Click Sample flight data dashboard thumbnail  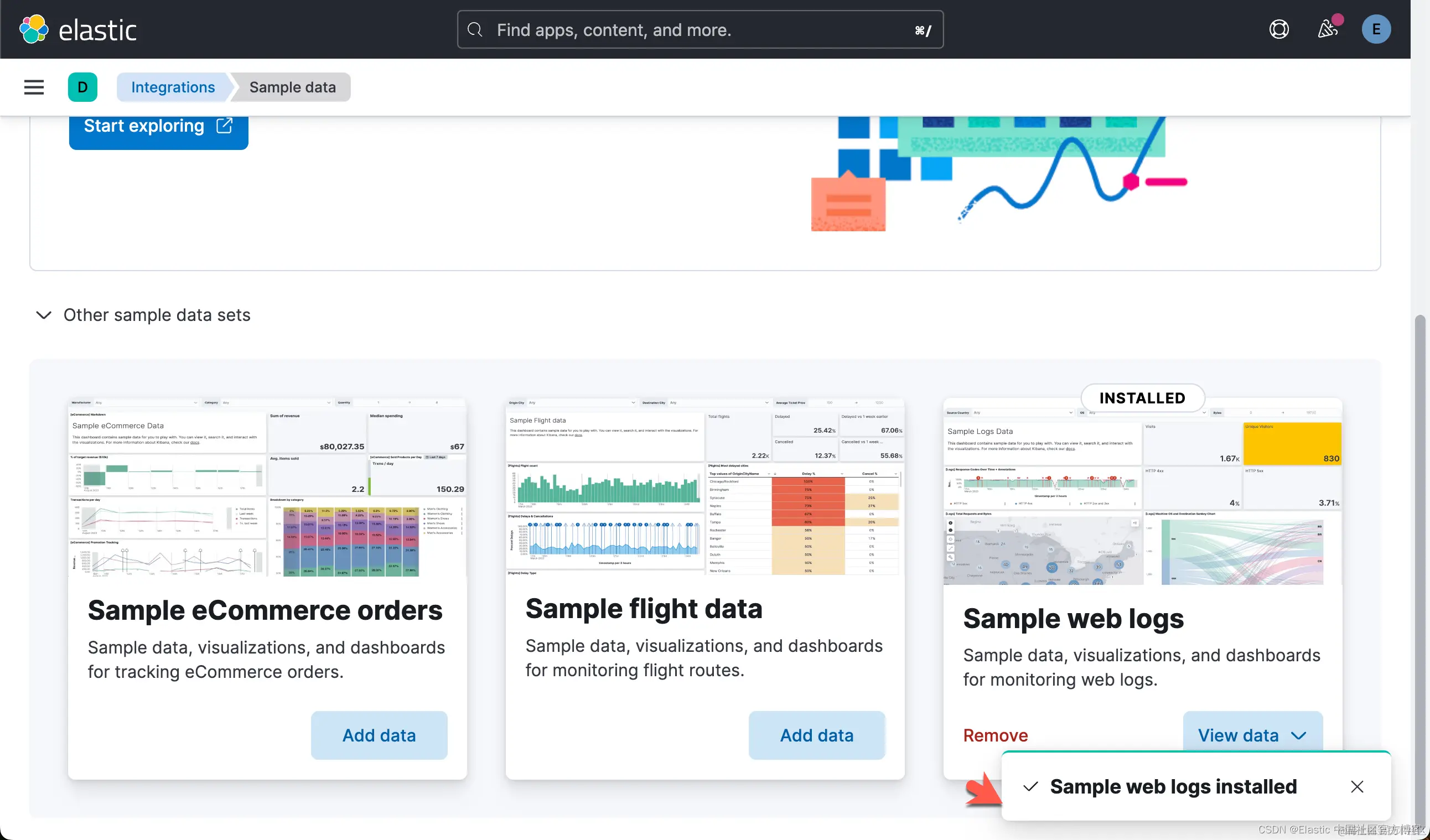(705, 488)
